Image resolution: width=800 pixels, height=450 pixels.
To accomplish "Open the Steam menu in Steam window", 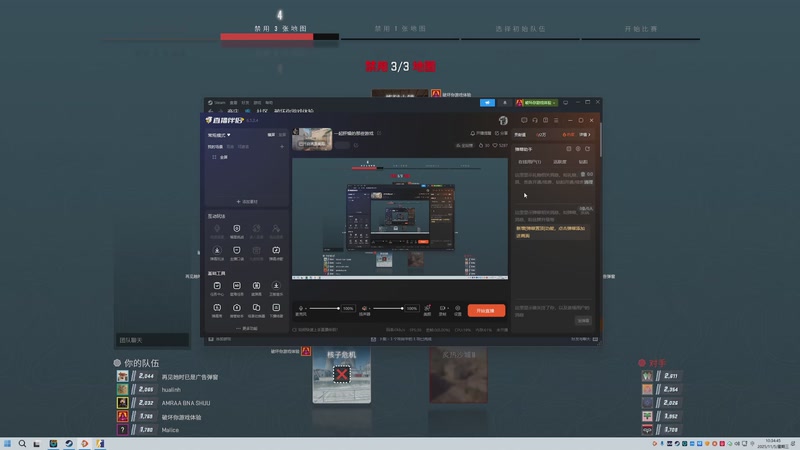I will [217, 103].
